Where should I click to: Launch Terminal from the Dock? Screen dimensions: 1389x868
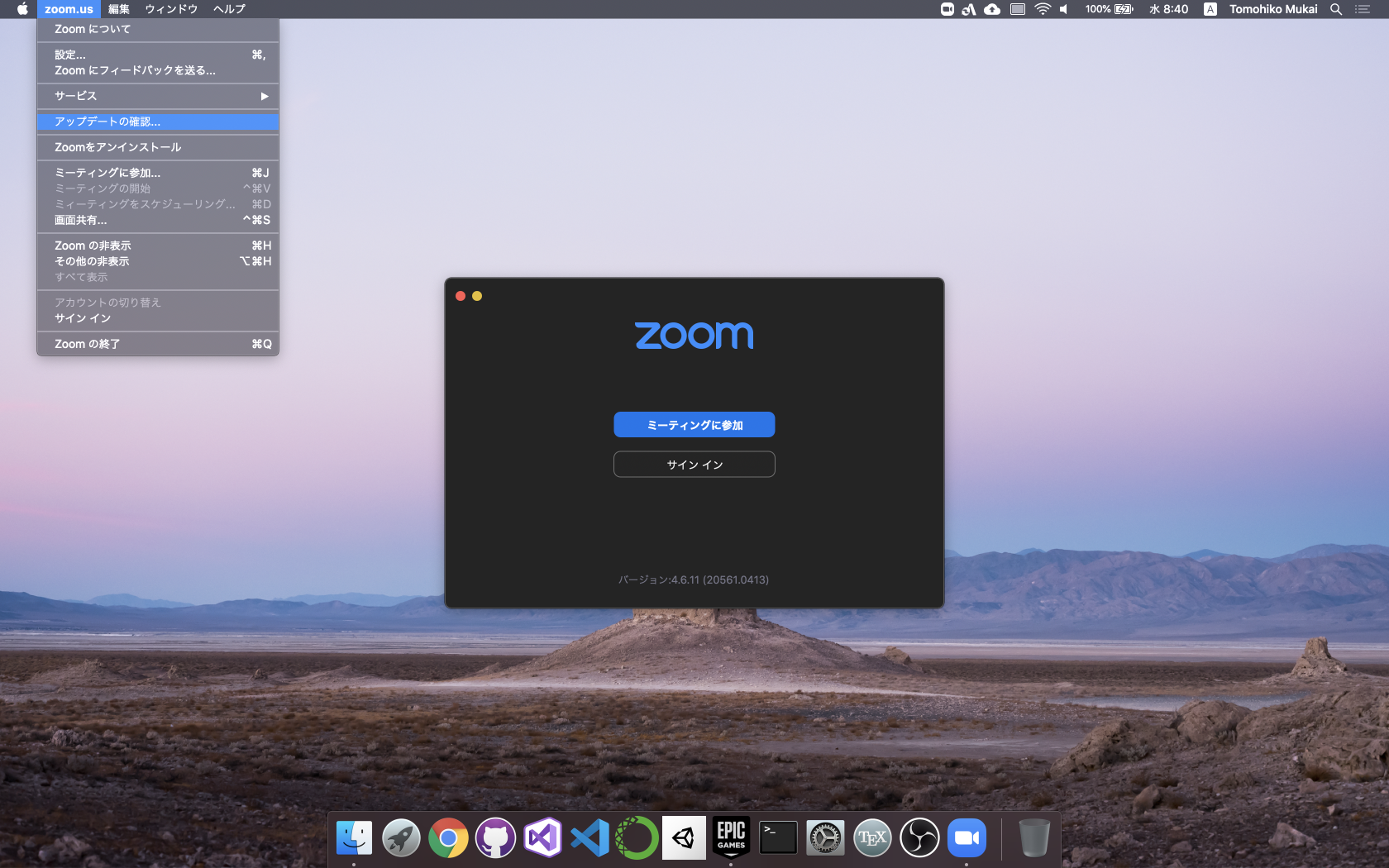778,837
